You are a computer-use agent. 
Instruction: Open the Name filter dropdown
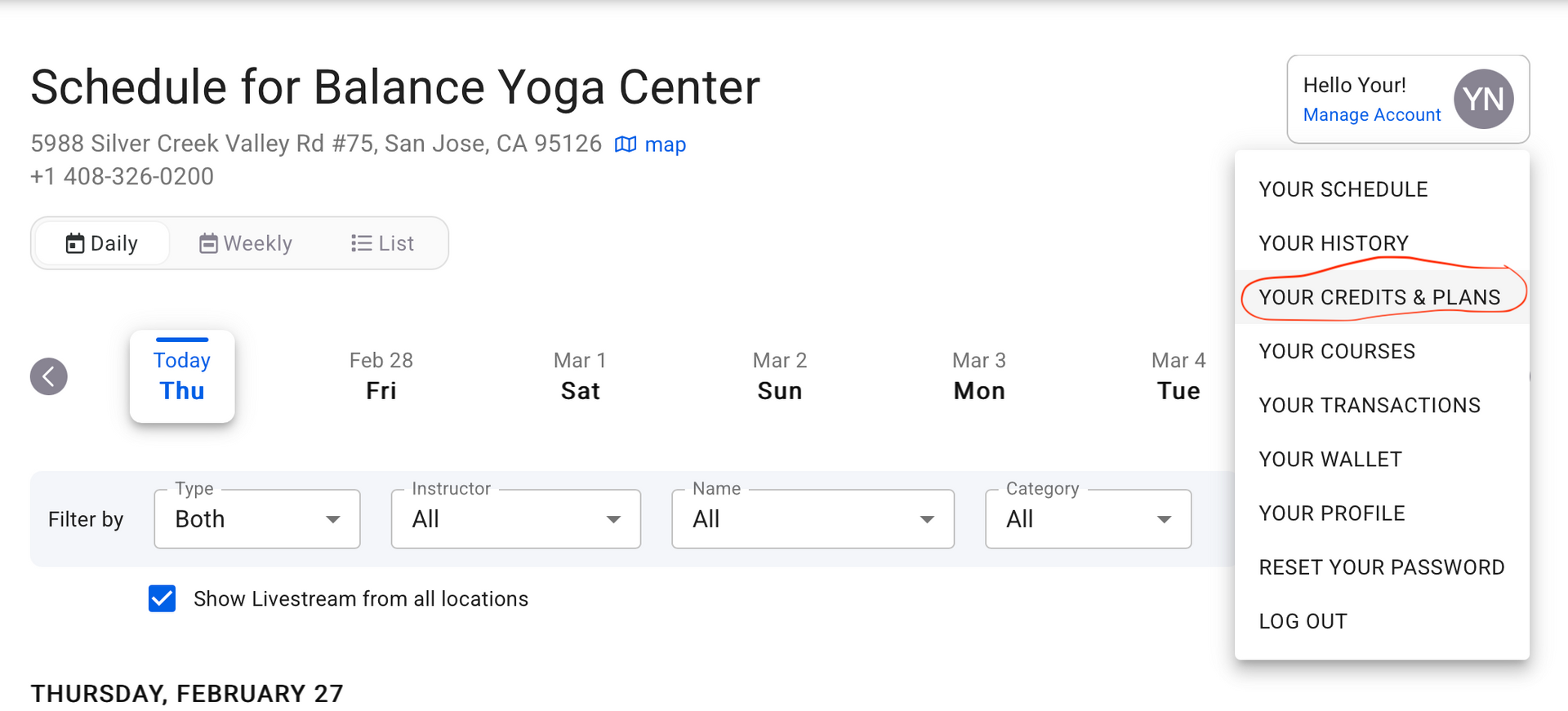813,519
